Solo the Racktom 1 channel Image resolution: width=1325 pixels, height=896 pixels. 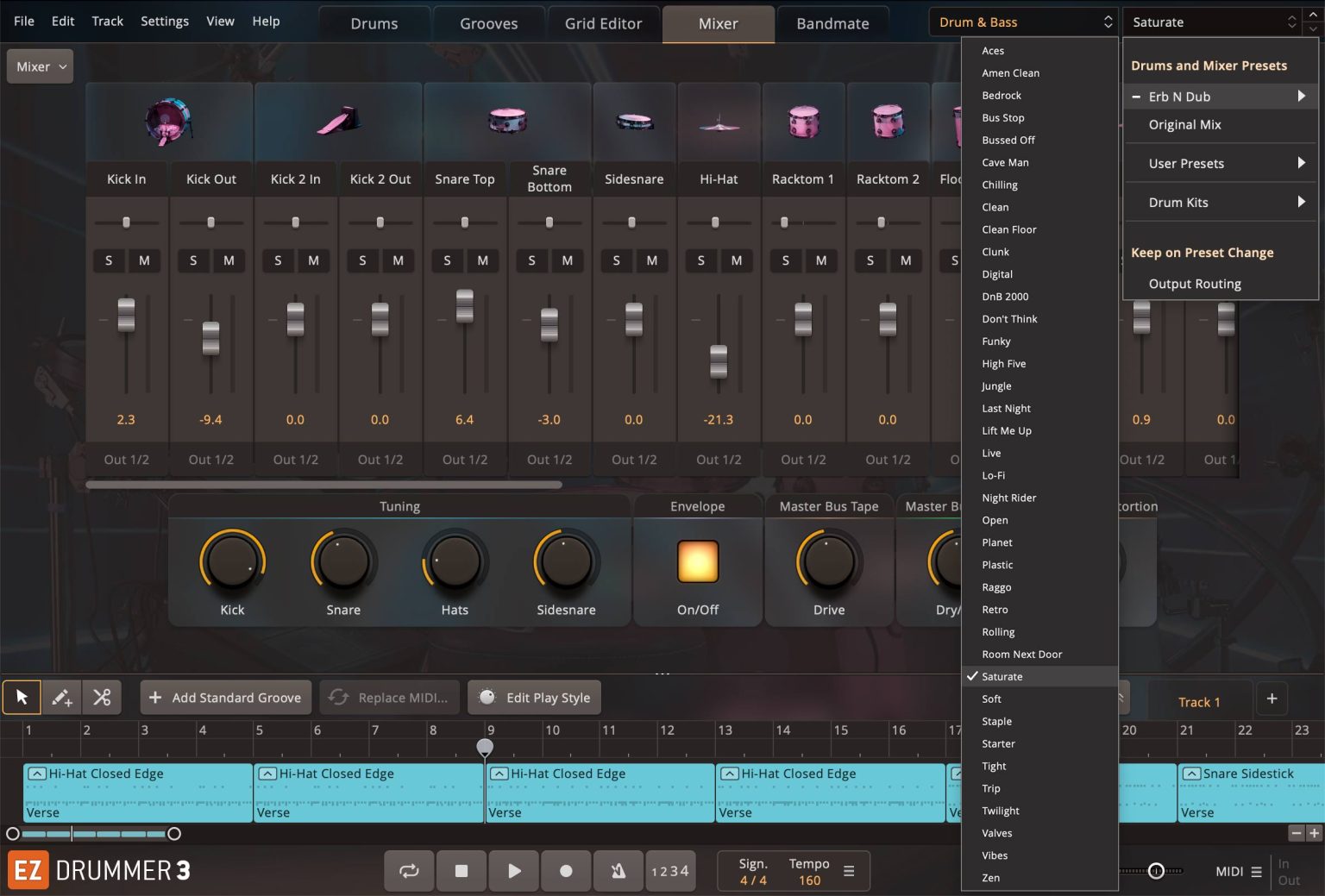click(785, 260)
